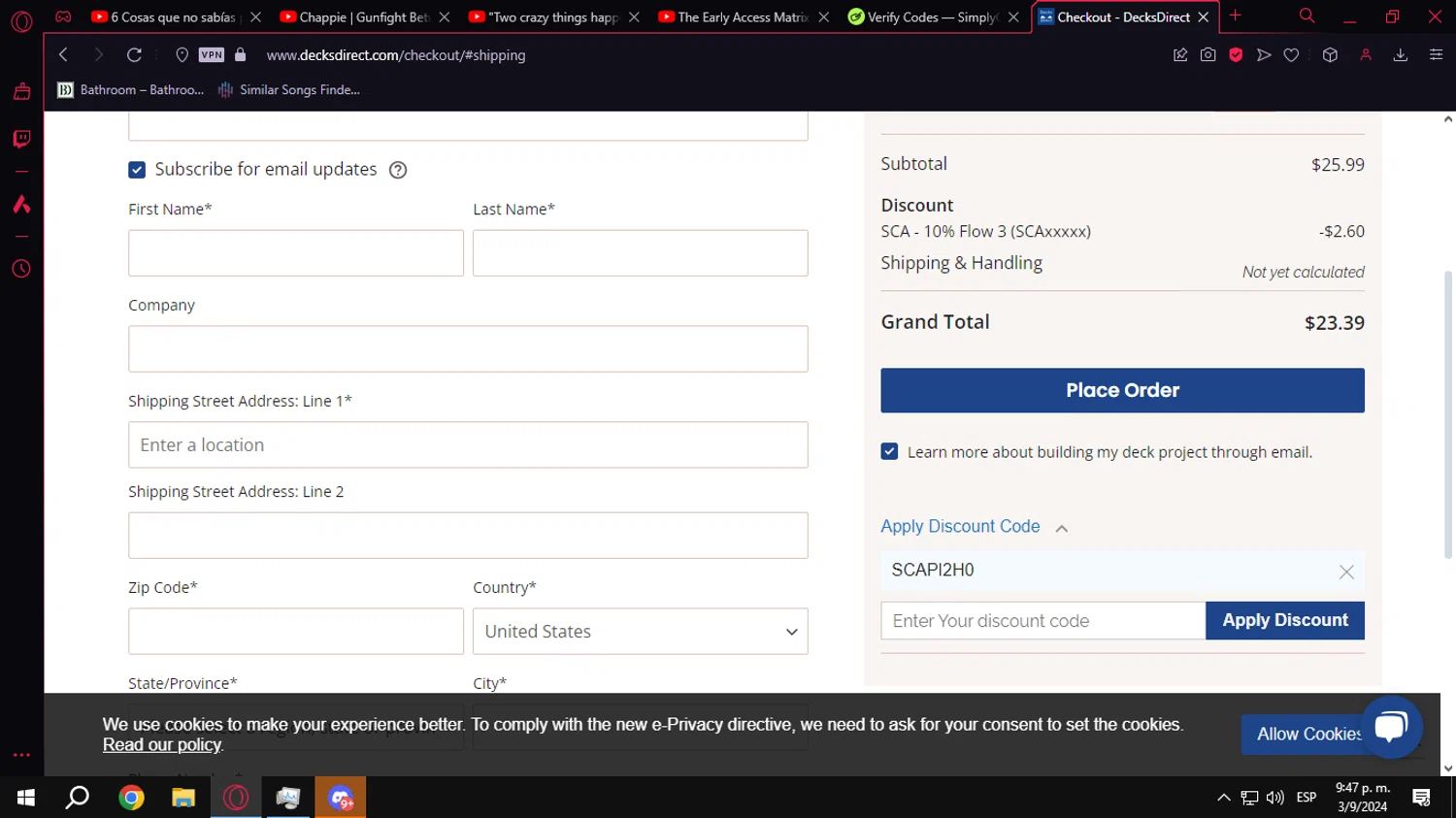1456x818 pixels.
Task: Search in open tabs magnifier icon
Action: 1307,16
